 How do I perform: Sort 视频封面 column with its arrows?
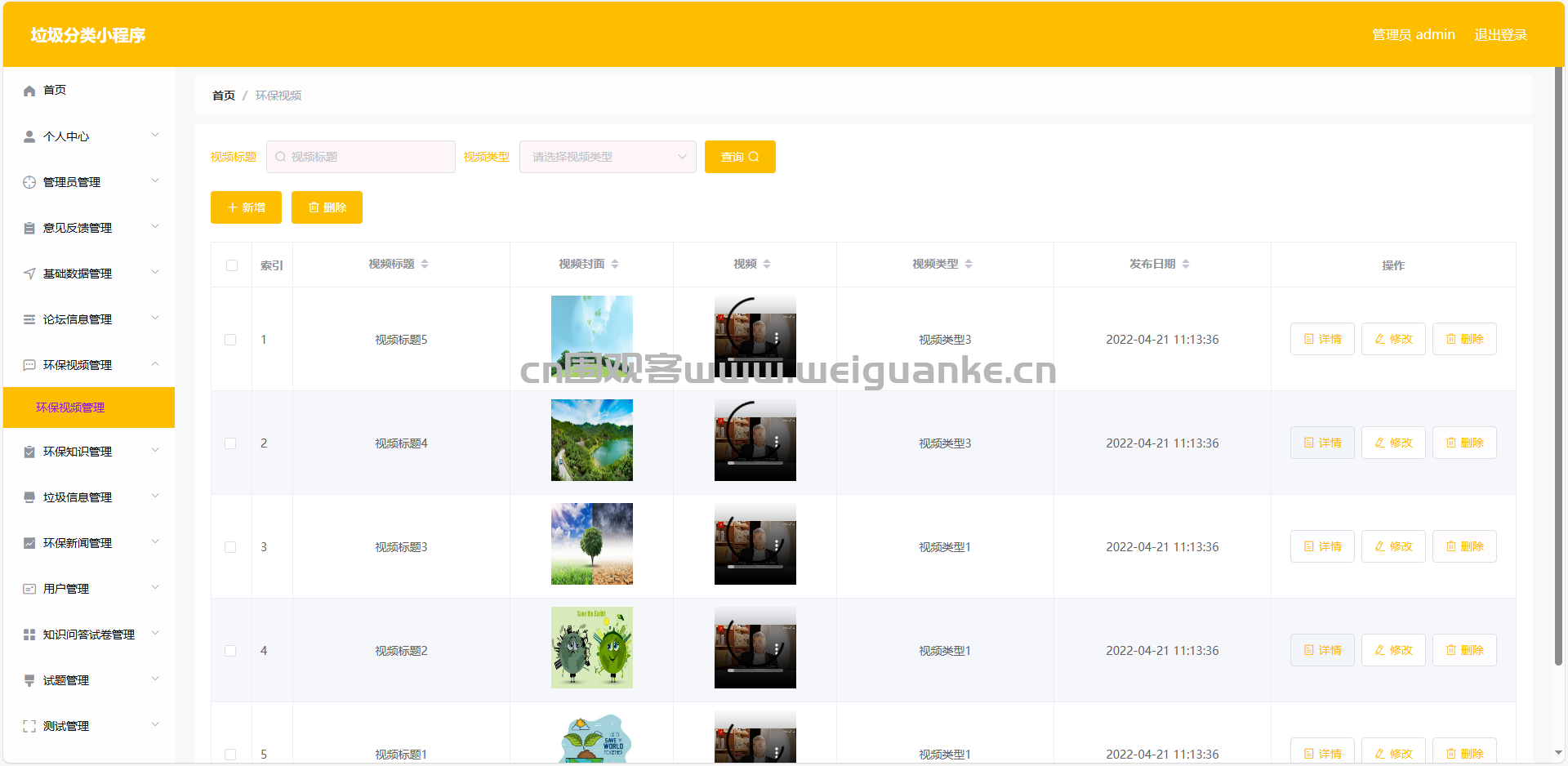click(615, 264)
